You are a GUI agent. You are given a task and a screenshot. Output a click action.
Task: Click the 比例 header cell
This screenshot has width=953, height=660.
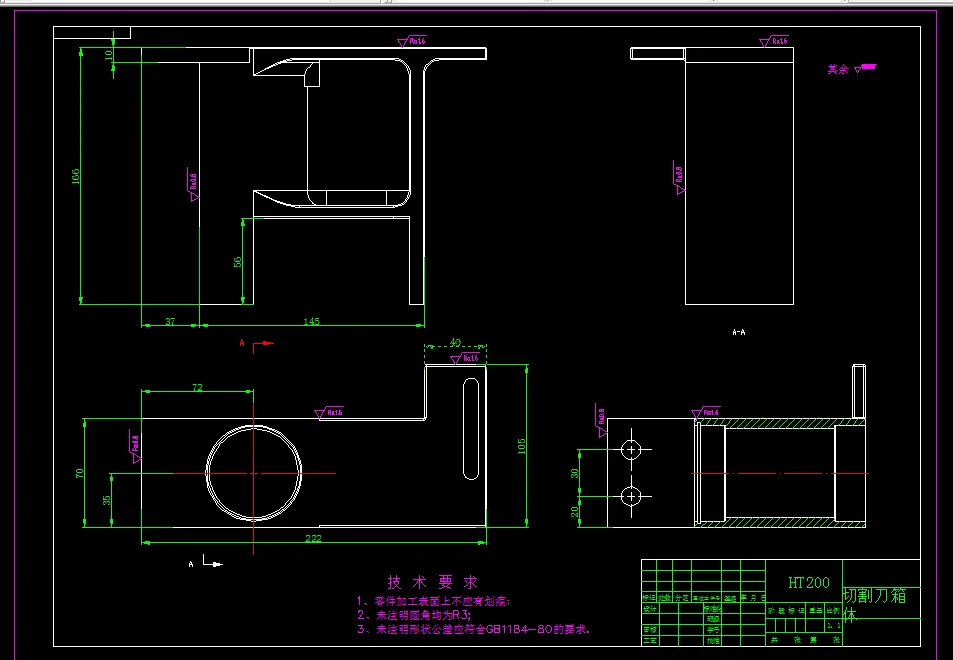[834, 610]
